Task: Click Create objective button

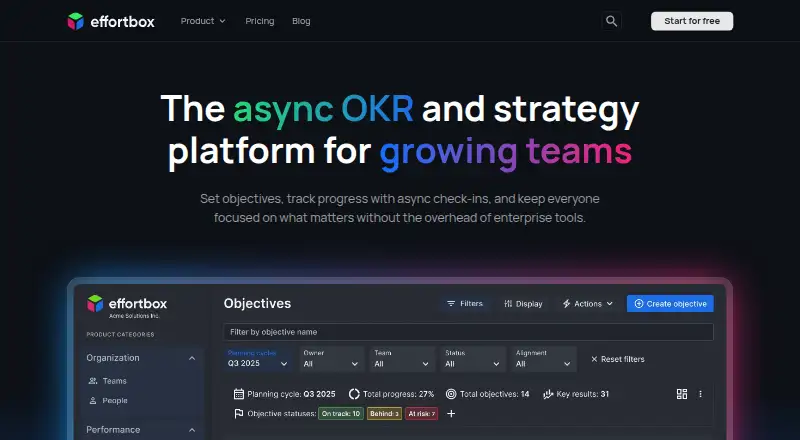Action: pos(670,304)
